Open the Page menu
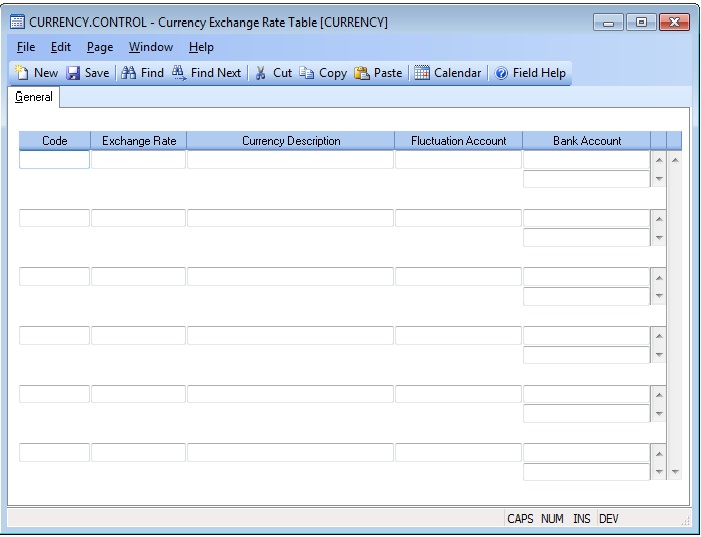This screenshot has height=537, width=701. click(x=100, y=47)
